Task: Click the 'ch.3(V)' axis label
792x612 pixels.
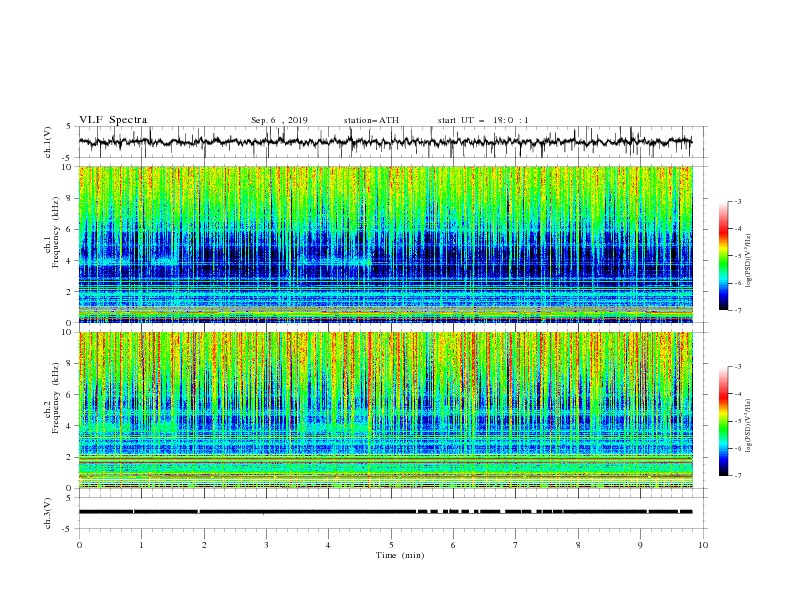Action: point(48,513)
